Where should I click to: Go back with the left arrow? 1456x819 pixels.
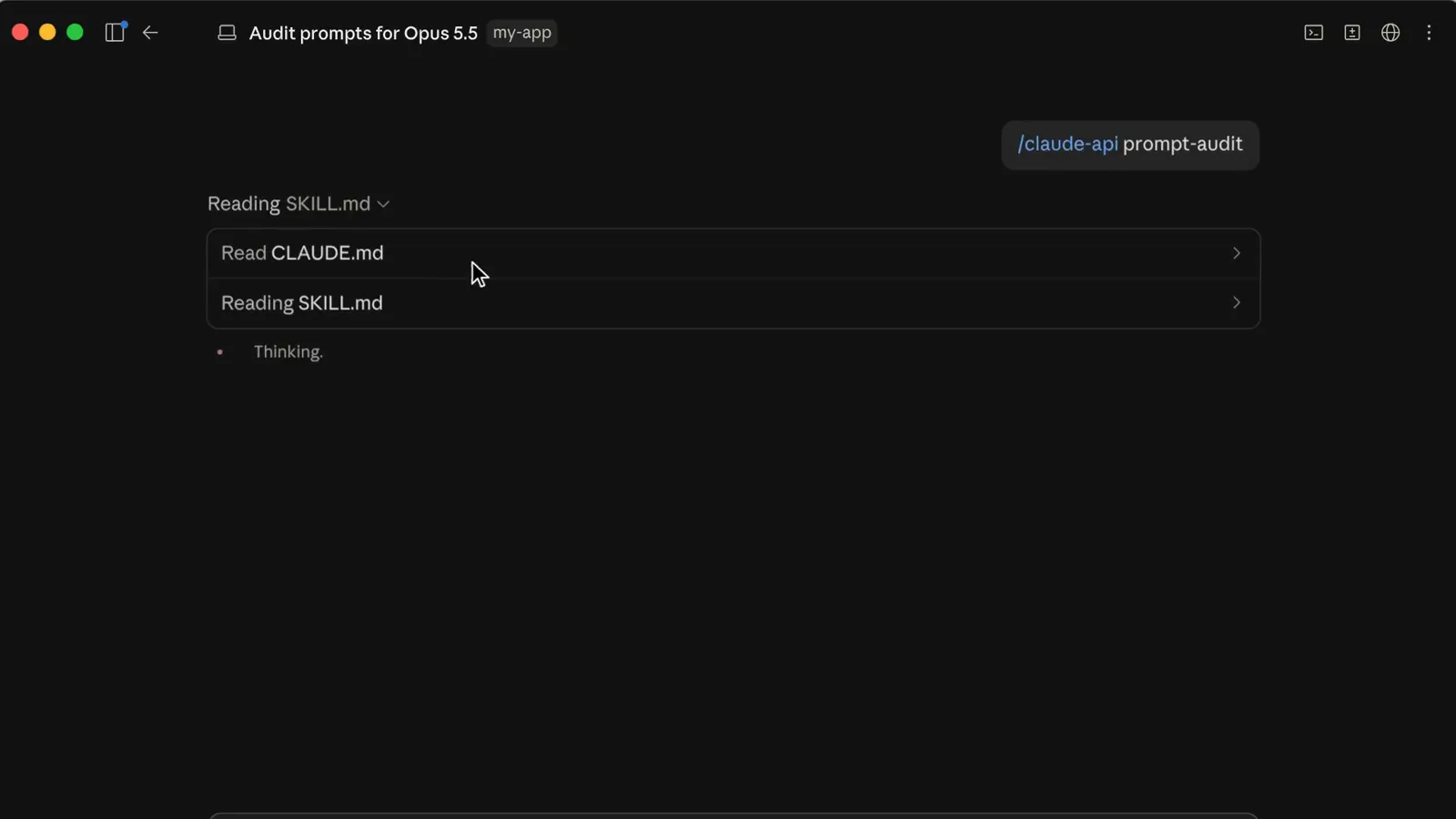150,33
